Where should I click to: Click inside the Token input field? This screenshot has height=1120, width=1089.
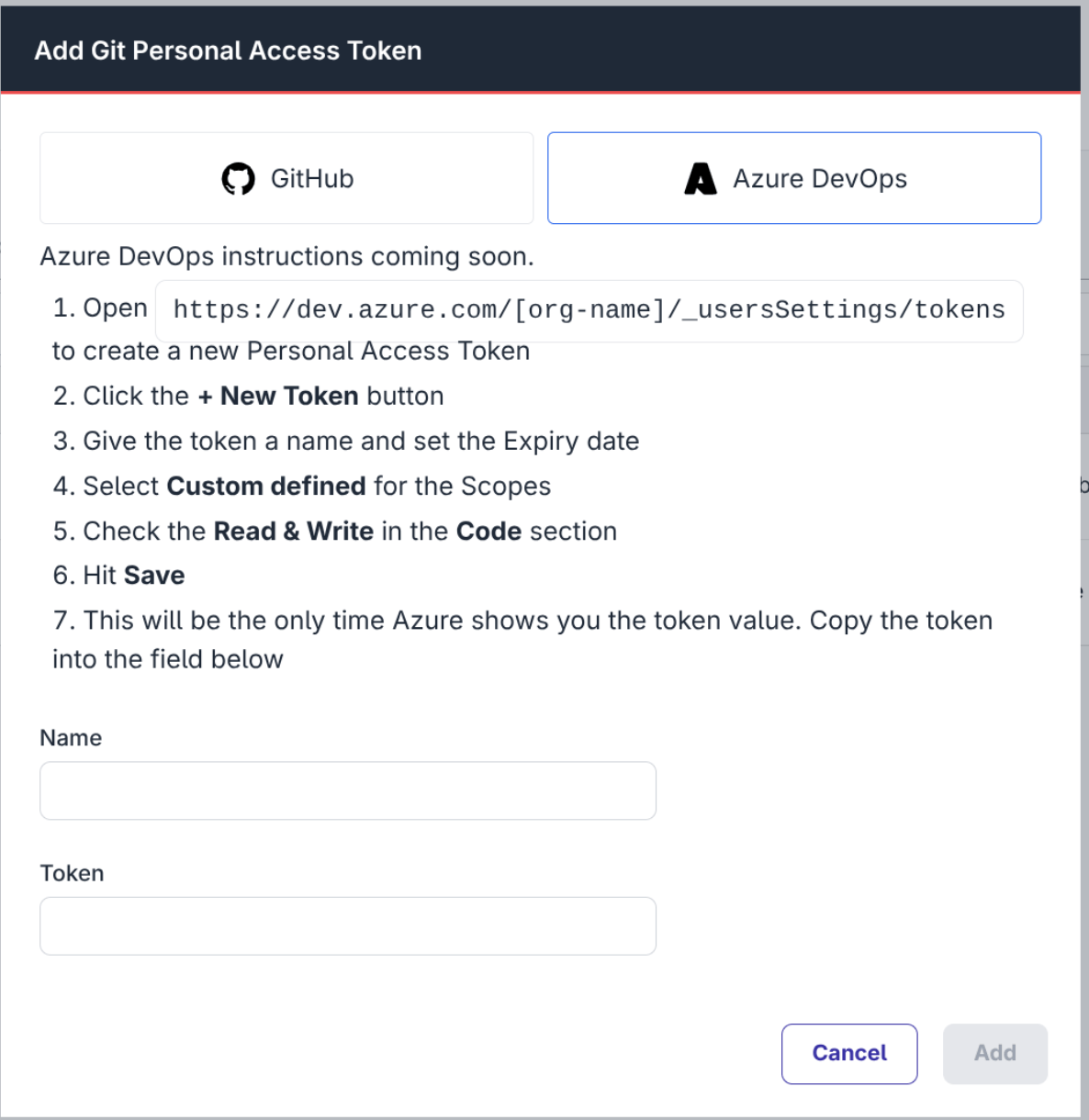coord(347,925)
